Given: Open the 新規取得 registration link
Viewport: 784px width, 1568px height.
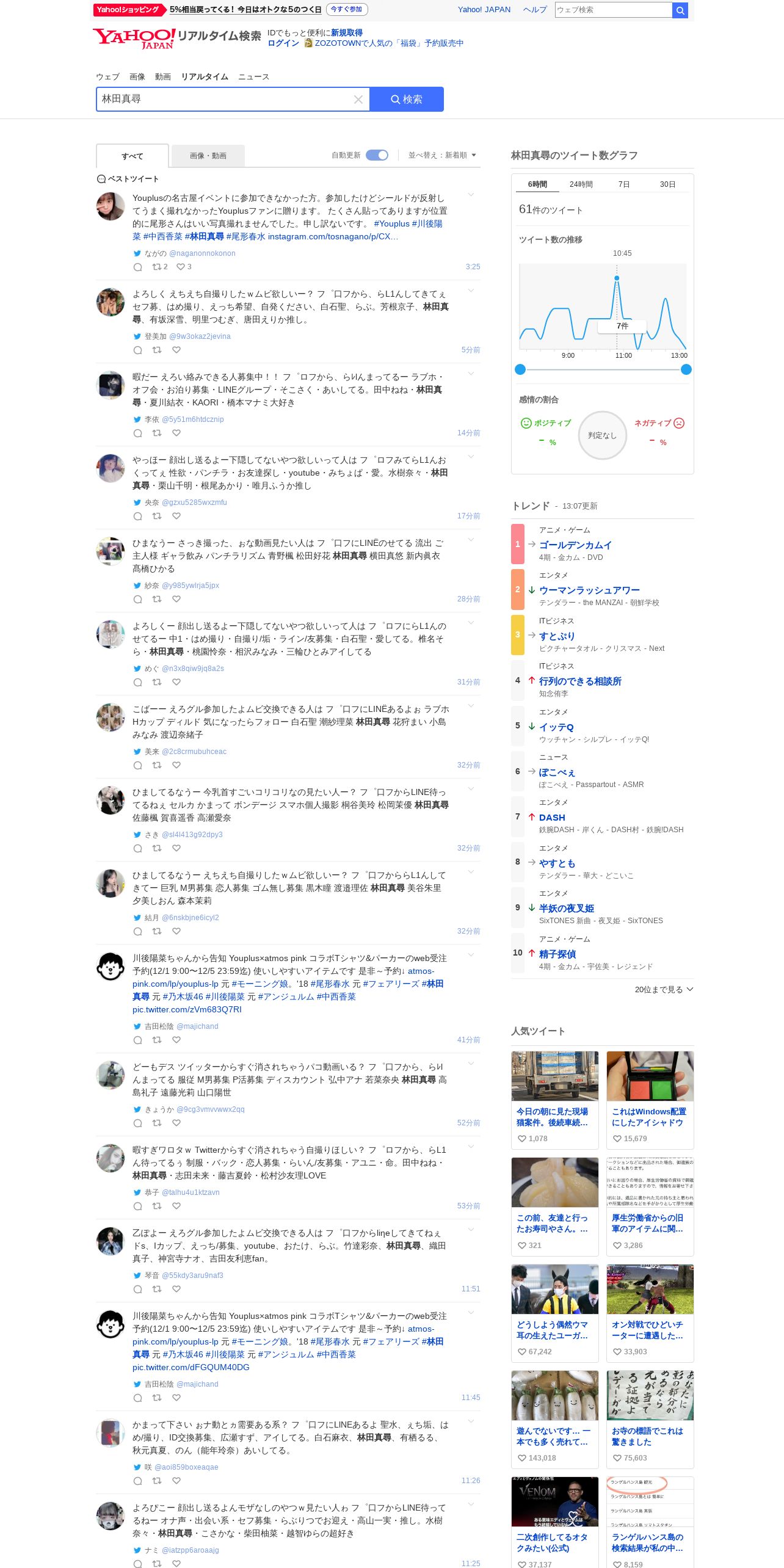Looking at the screenshot, I should tap(347, 33).
